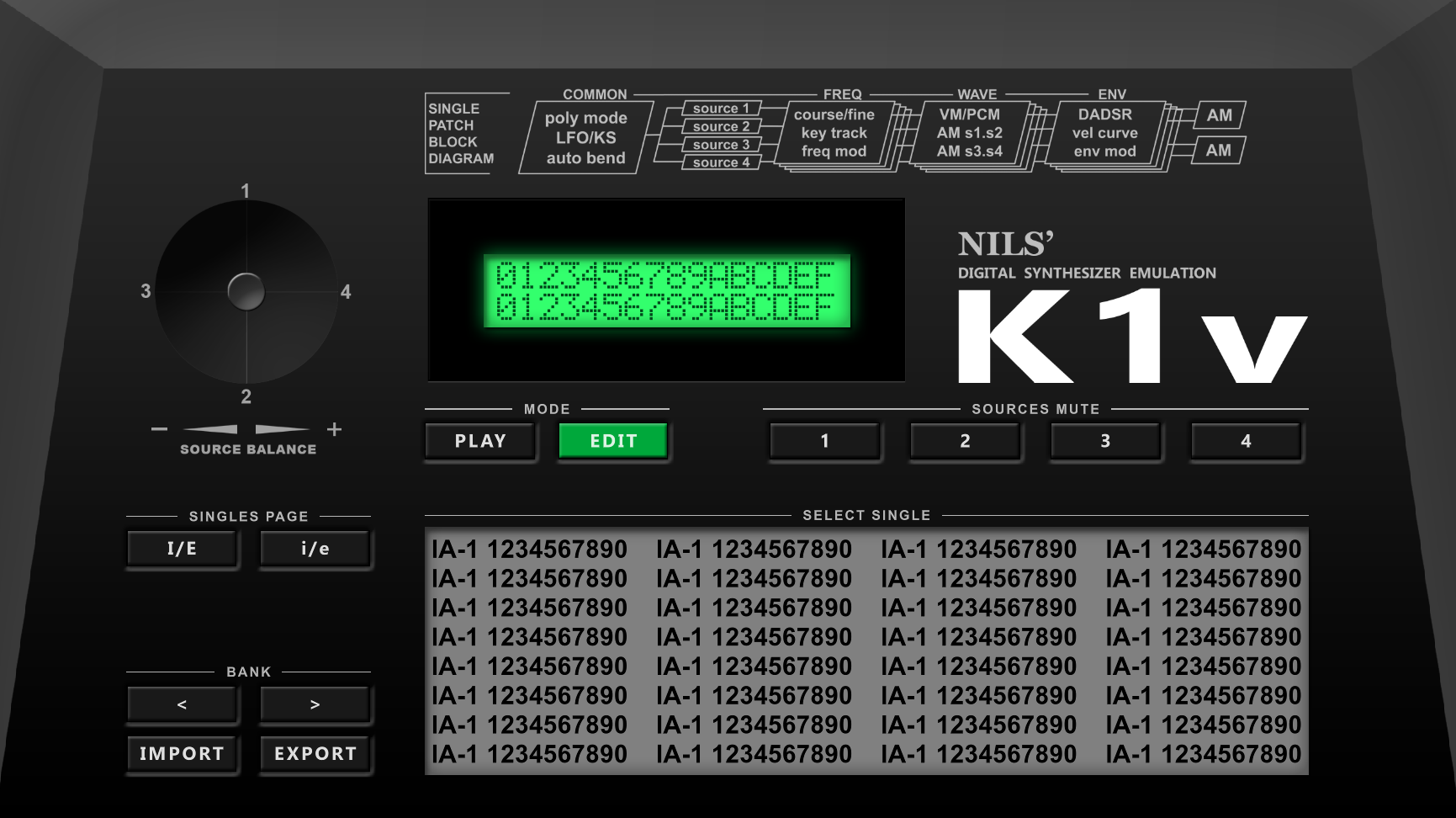Select source 2 in the block diagram
Screen dimensions: 1456x818
722,126
